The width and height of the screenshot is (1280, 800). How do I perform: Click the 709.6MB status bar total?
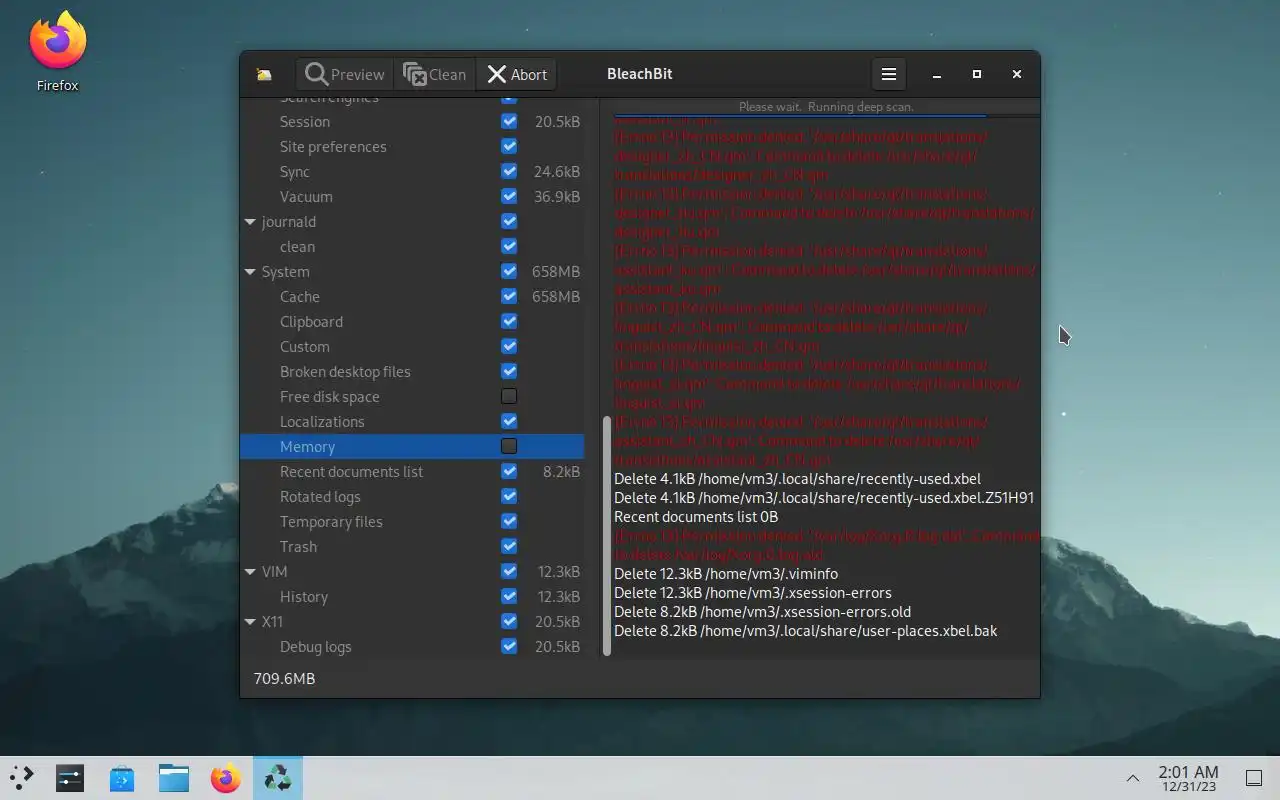284,679
